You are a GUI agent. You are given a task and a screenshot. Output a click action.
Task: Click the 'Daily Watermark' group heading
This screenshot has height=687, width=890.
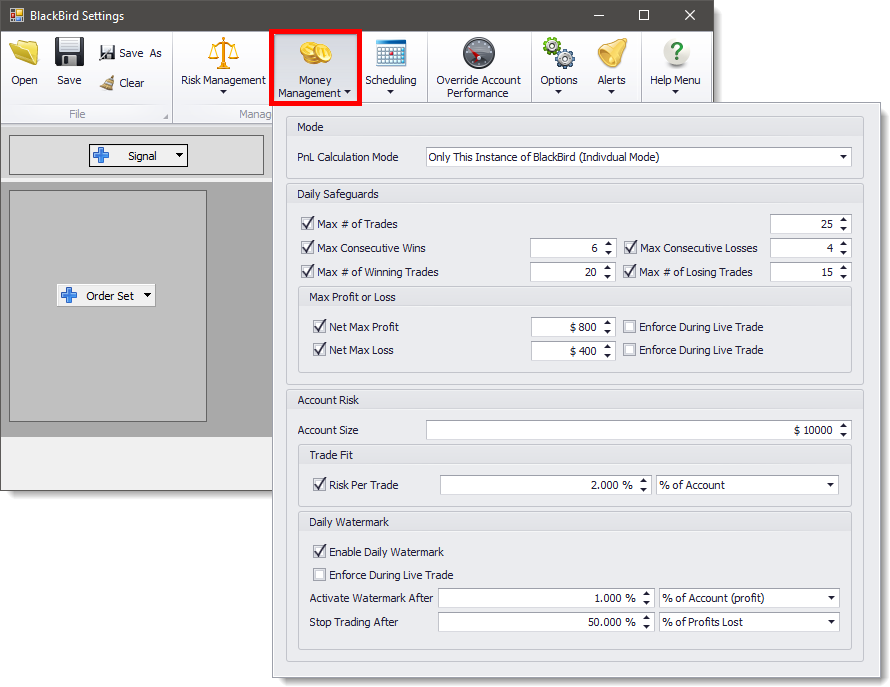point(349,522)
